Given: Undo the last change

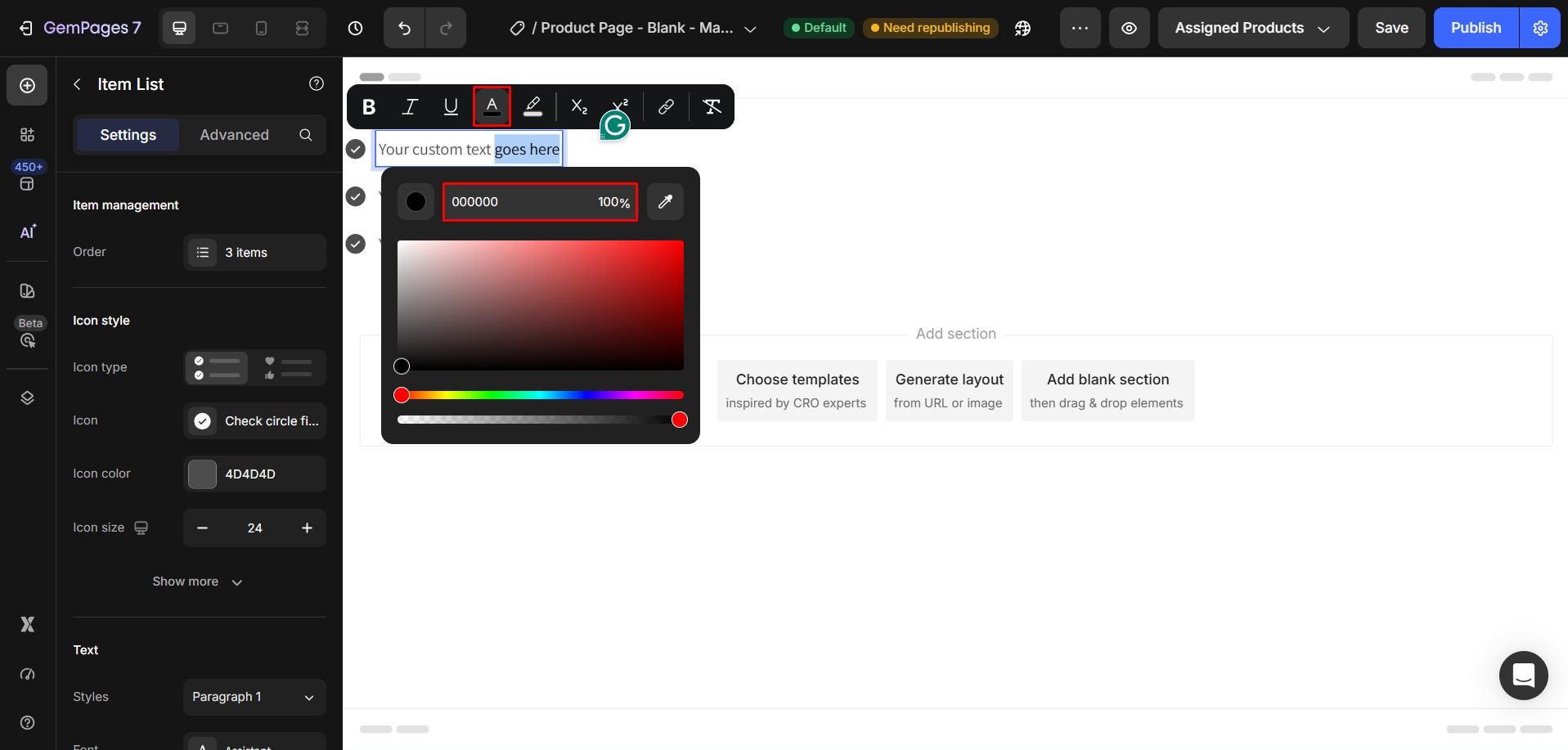Looking at the screenshot, I should tap(404, 28).
